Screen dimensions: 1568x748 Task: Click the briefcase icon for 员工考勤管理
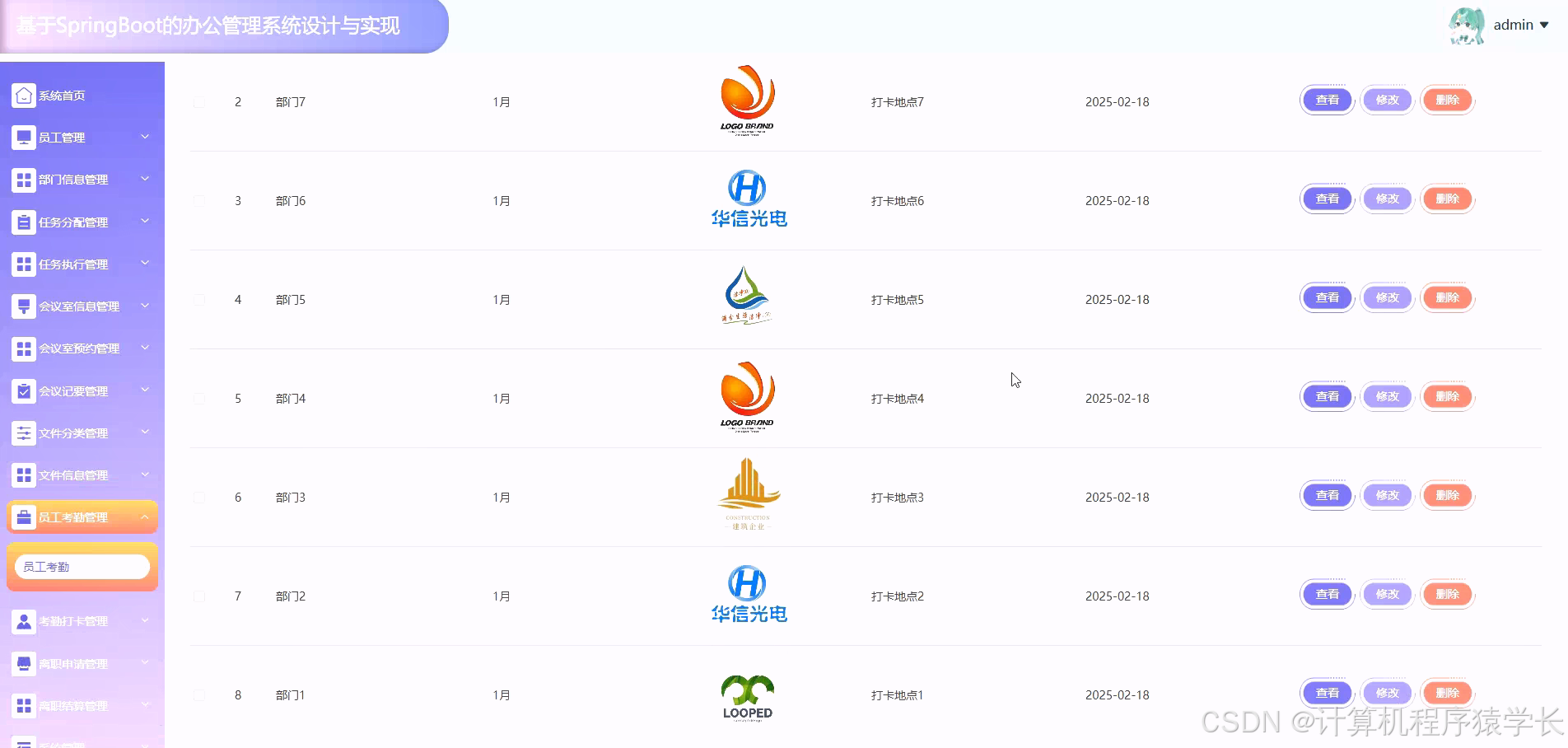pyautogui.click(x=24, y=517)
